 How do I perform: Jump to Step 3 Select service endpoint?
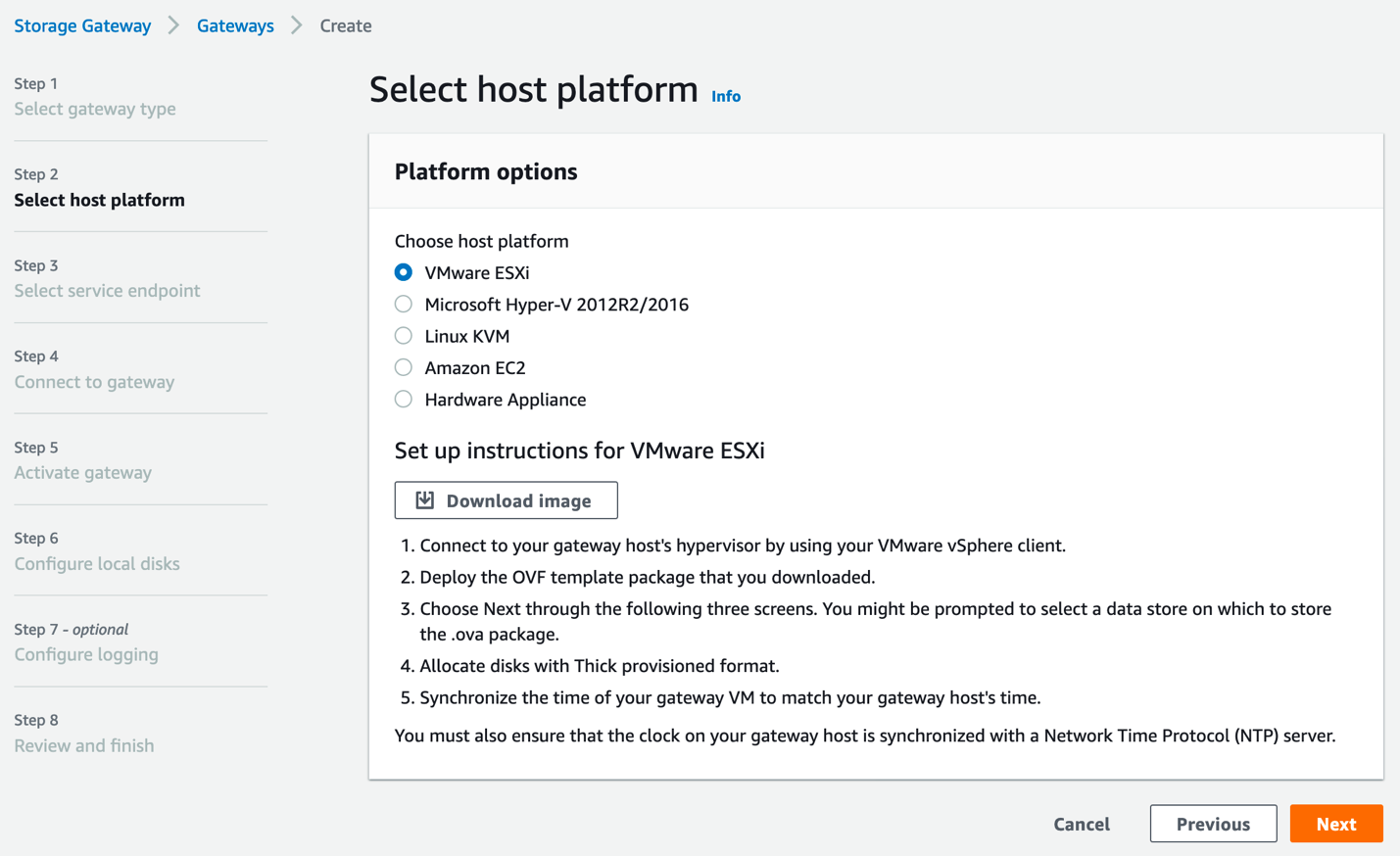(x=107, y=291)
